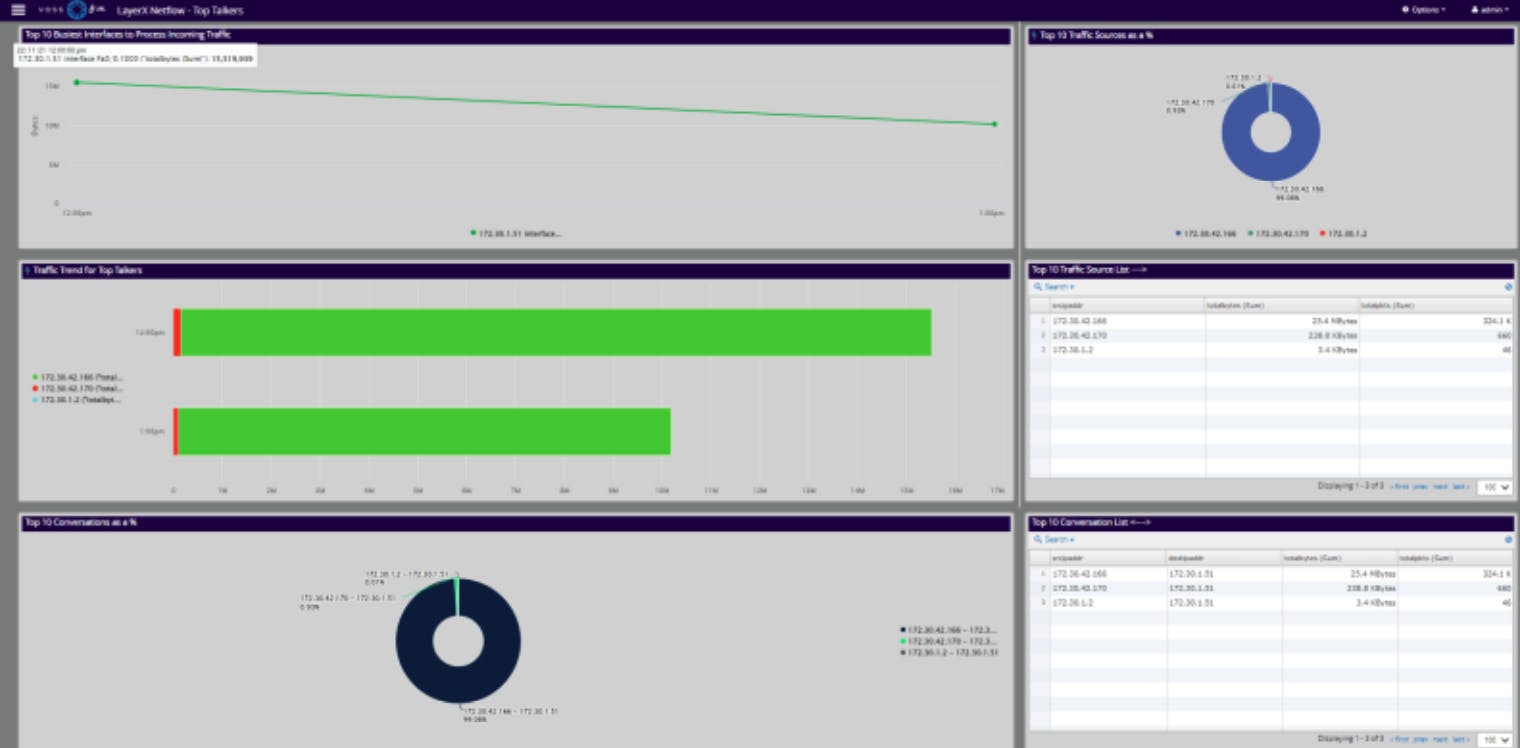Click the 1:00pm data point on line chart
The width and height of the screenshot is (1520, 748).
click(x=994, y=124)
